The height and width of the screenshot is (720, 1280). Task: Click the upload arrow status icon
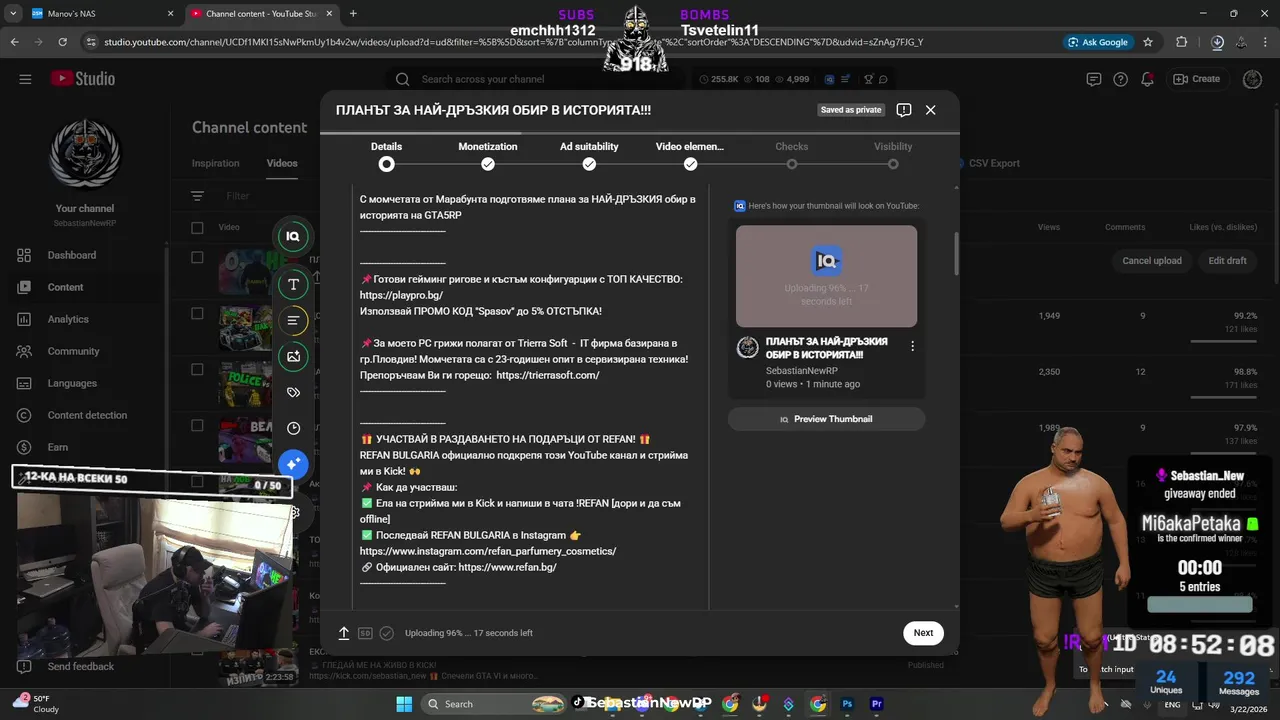tap(344, 633)
